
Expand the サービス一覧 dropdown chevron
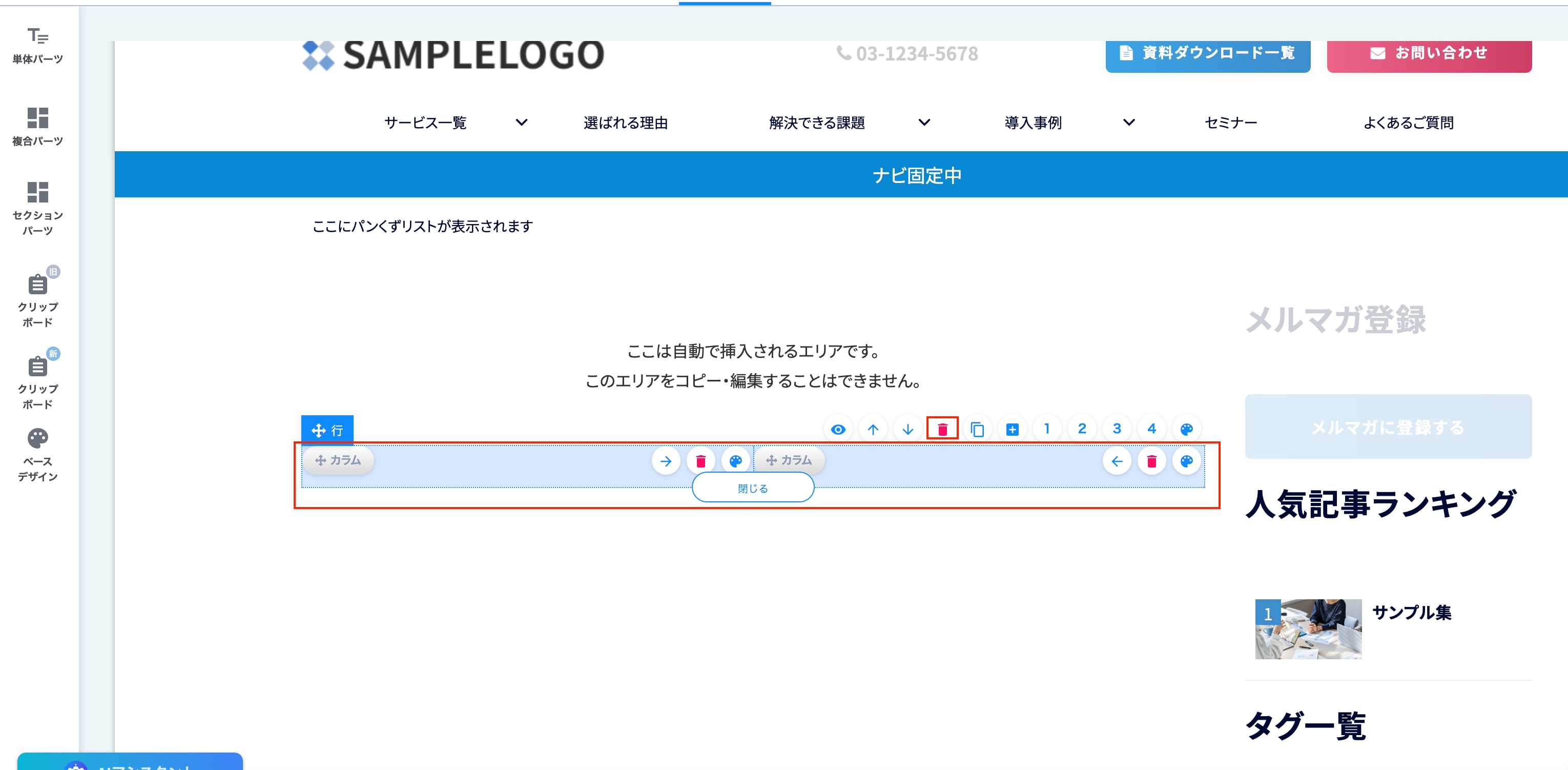point(522,123)
